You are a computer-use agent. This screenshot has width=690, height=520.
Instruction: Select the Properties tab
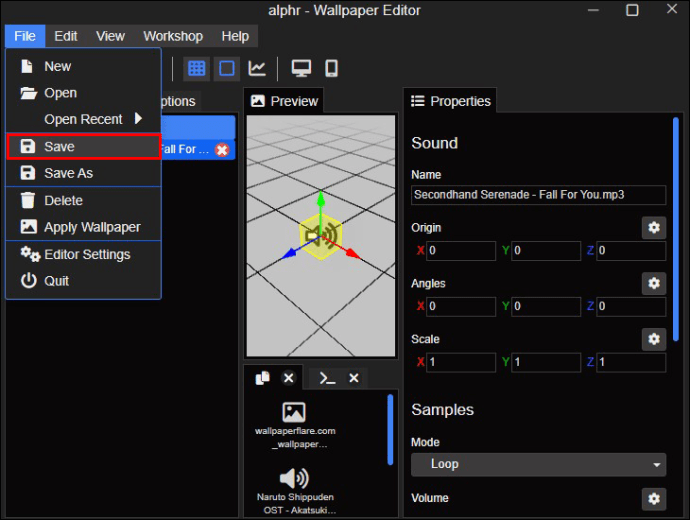(x=451, y=101)
